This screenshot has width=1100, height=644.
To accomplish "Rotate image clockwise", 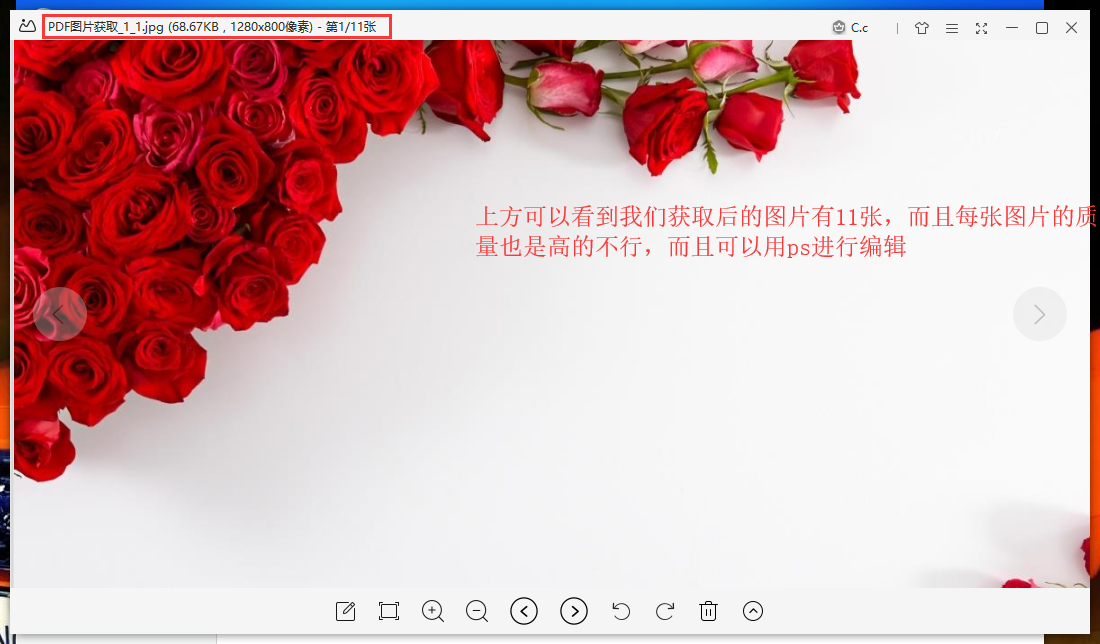I will pos(665,611).
